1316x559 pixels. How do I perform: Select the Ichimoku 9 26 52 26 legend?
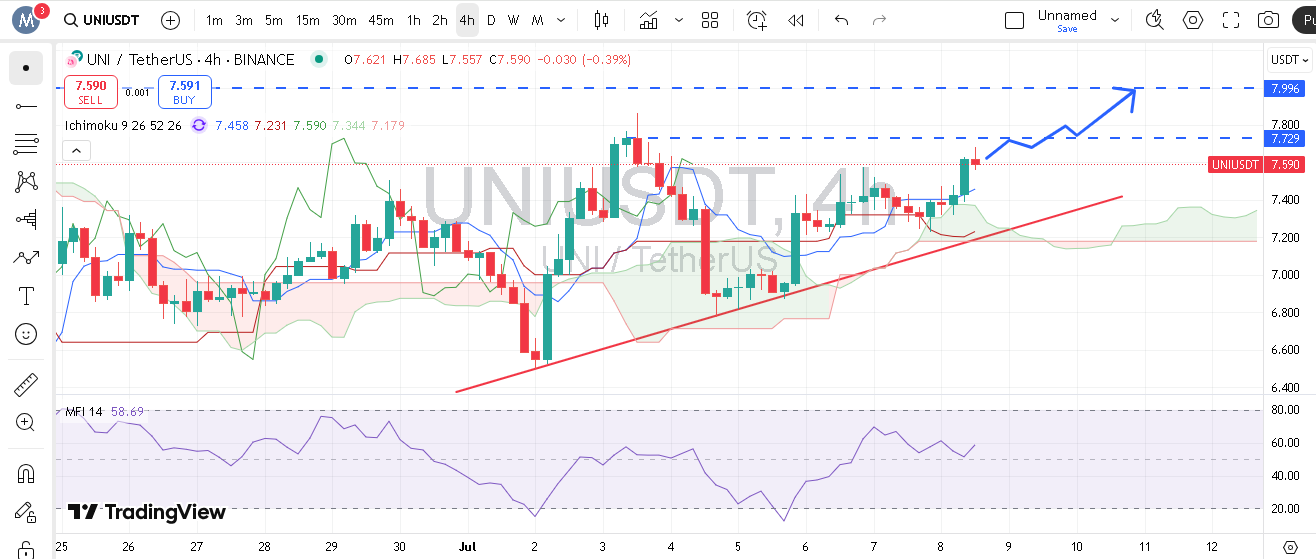(123, 125)
